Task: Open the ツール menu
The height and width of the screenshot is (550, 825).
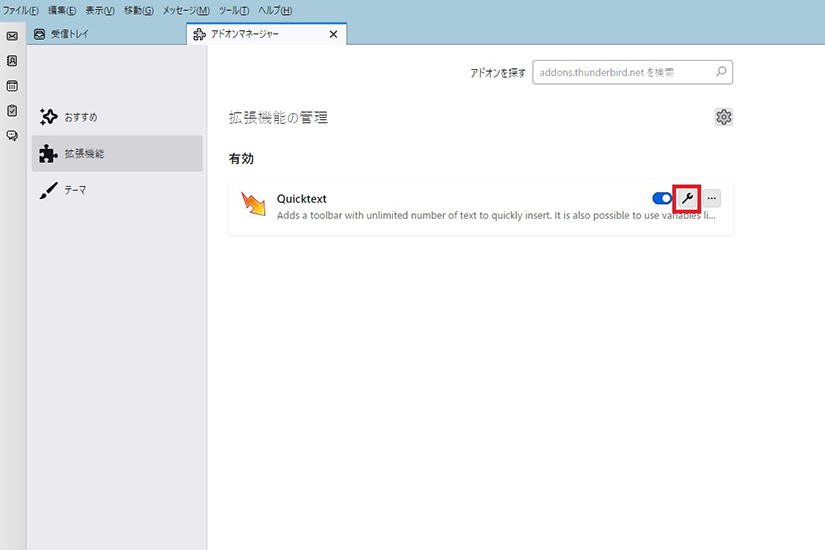Action: click(232, 10)
